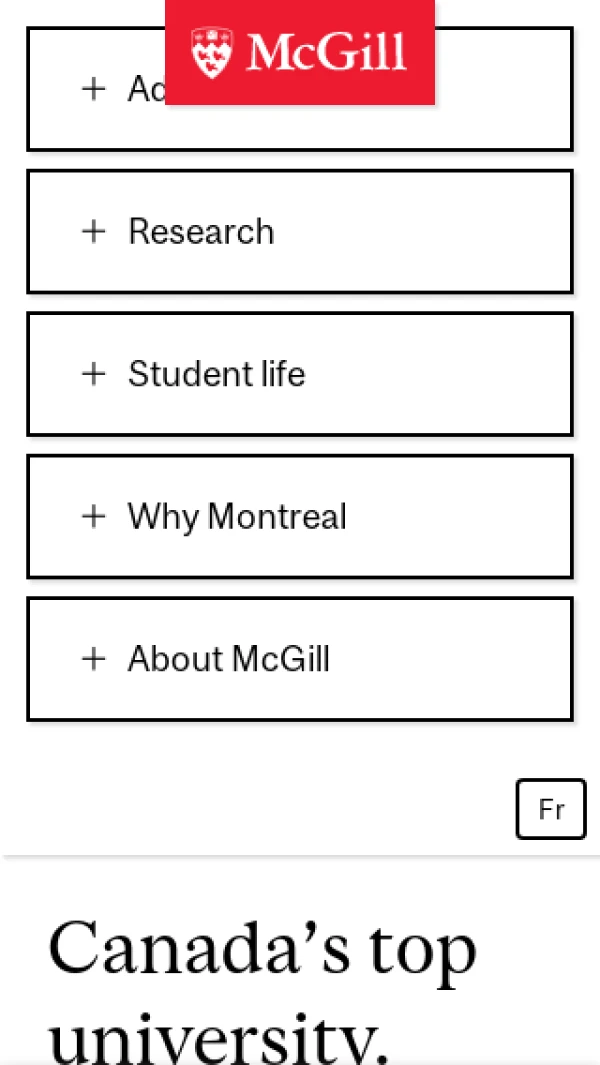Select the About McGill menu item

[229, 659]
